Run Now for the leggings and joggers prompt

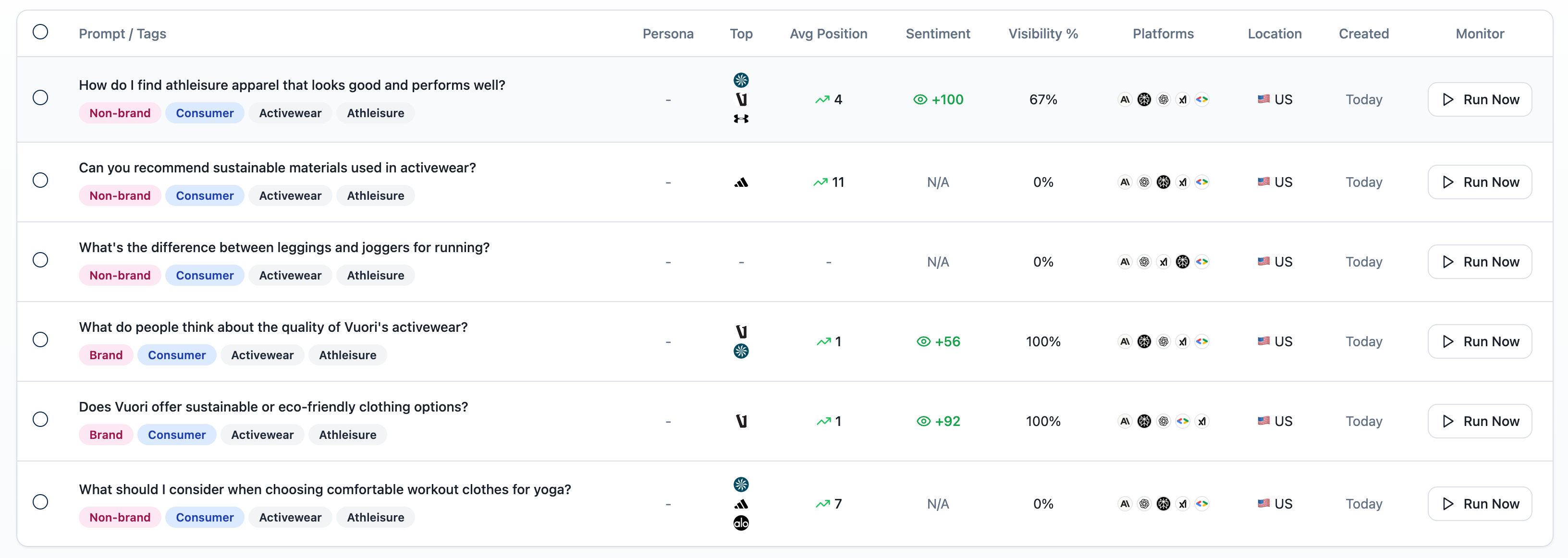(x=1479, y=262)
